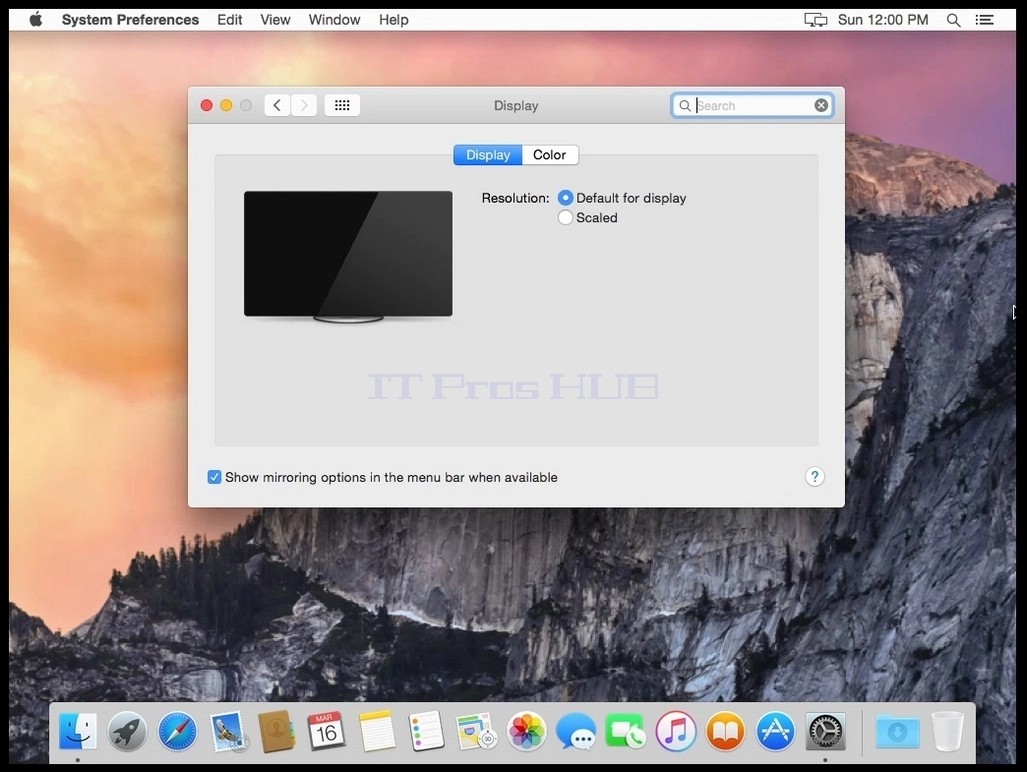Viewport: 1027px width, 772px height.
Task: Uncheck Show mirroring options checkbox
Action: point(214,477)
